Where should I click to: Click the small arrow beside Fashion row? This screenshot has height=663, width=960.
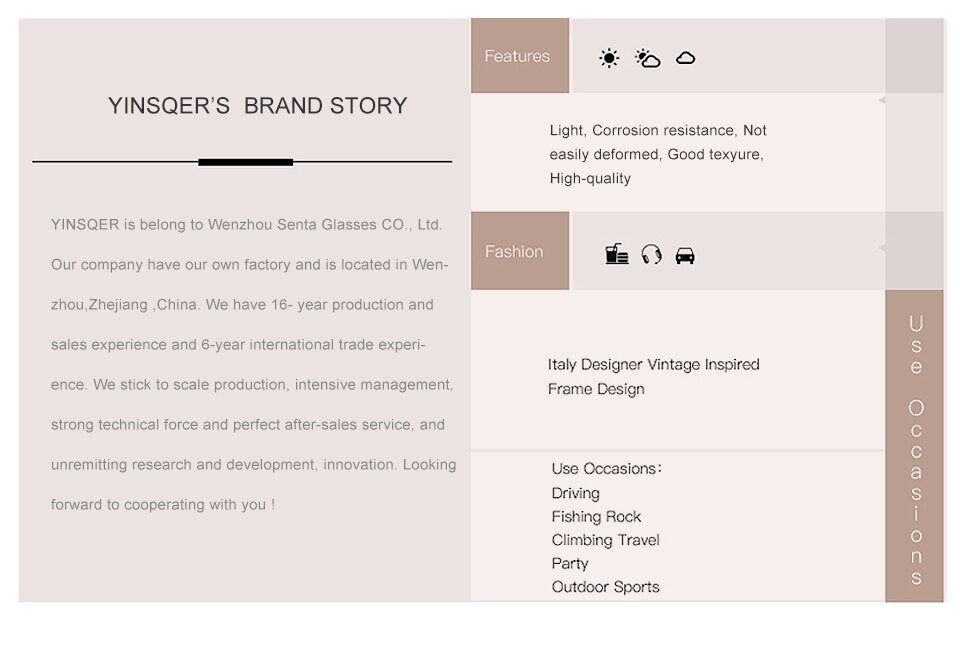click(882, 247)
